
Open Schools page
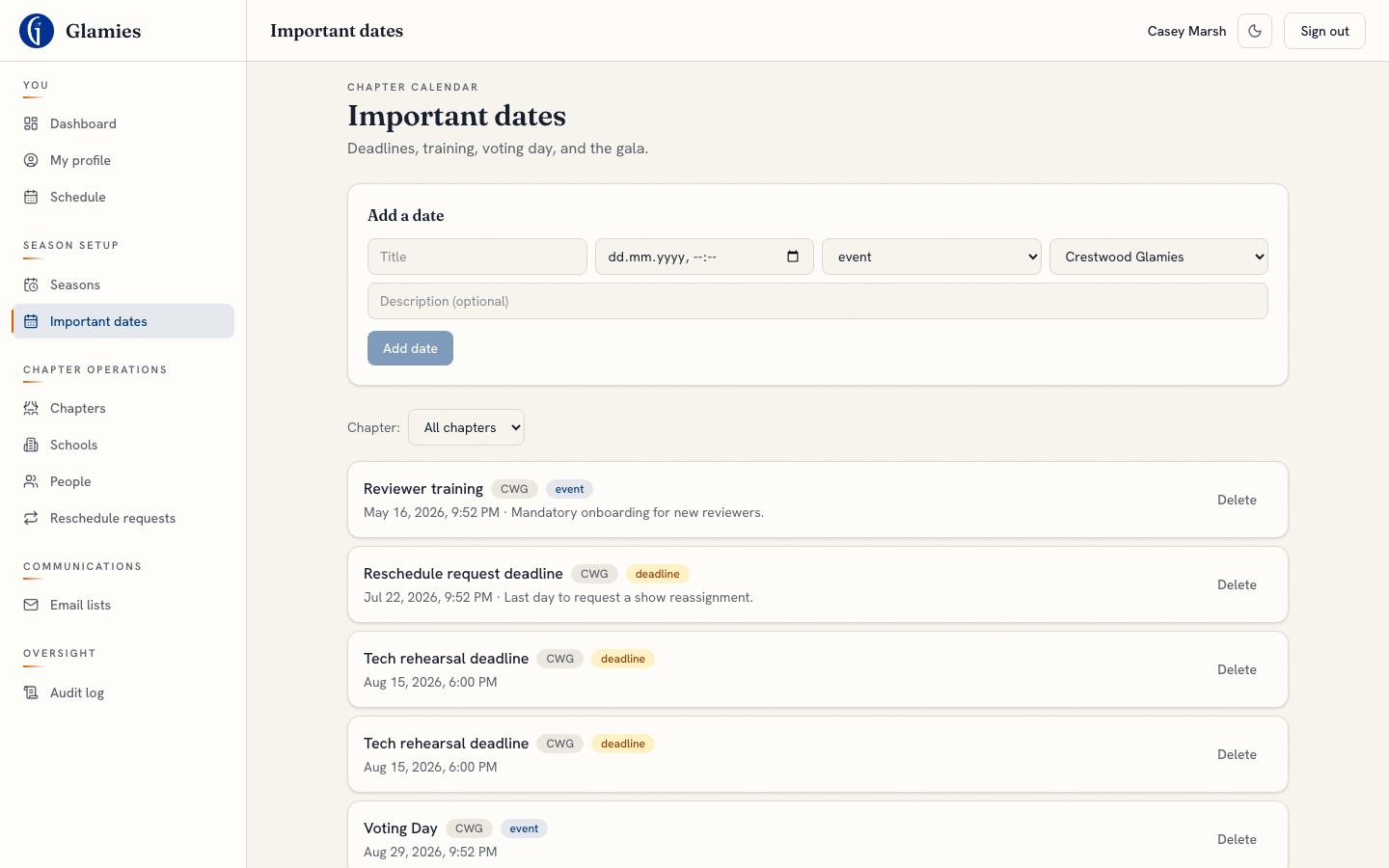point(123,445)
